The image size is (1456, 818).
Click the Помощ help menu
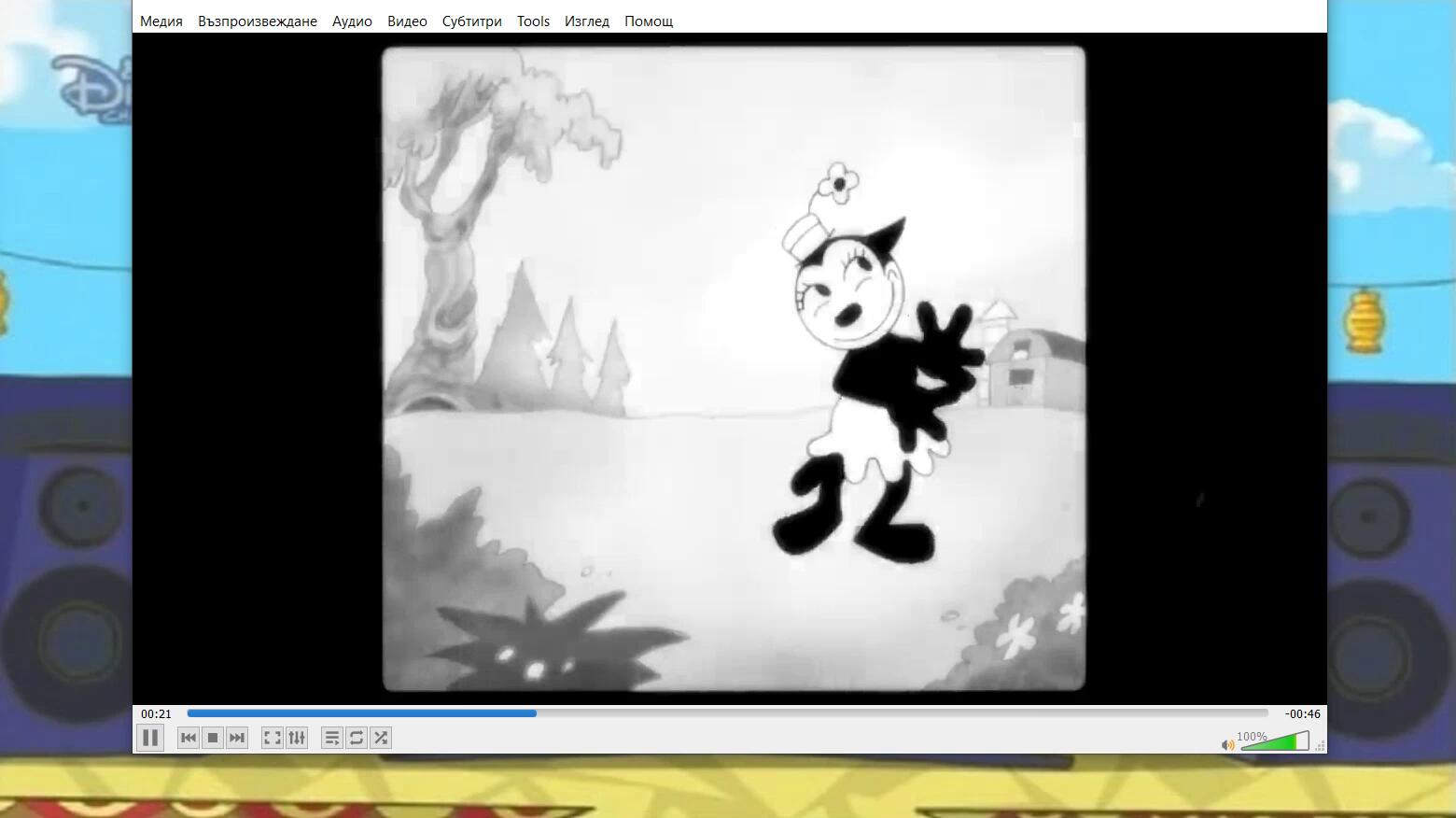click(x=649, y=21)
